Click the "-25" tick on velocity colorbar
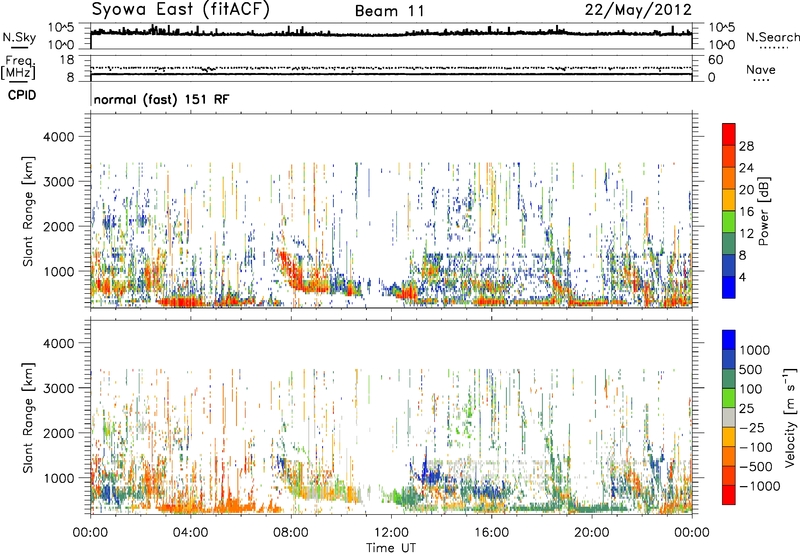Viewport: 800px width, 554px height. (x=754, y=427)
